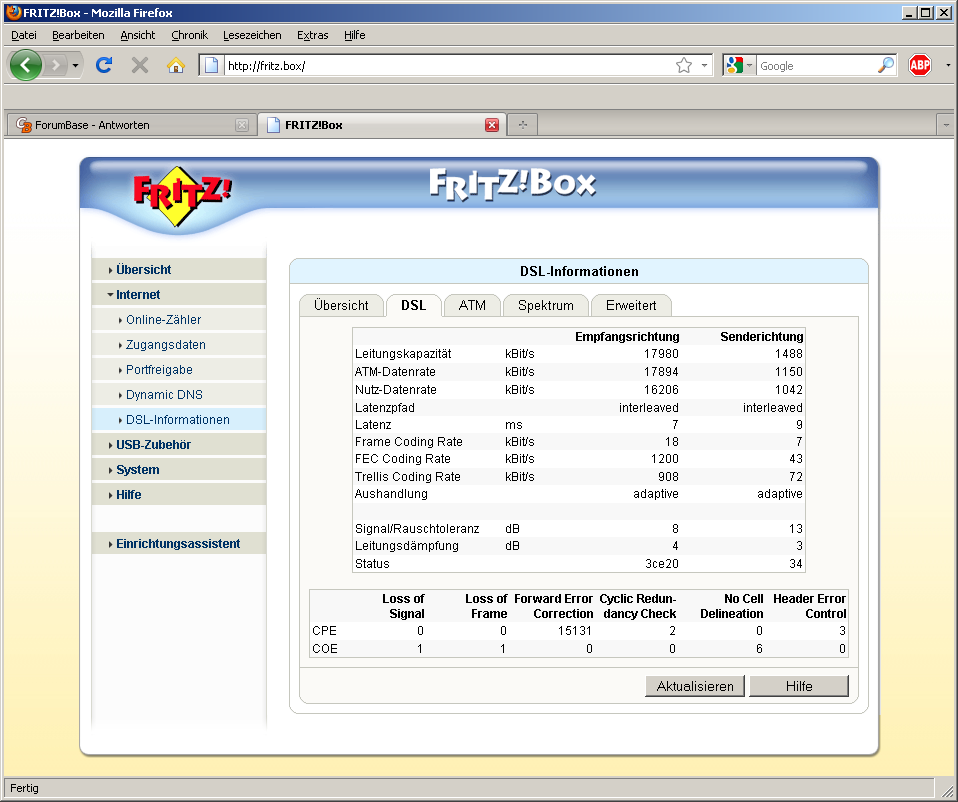Screen dimensions: 958x802
Task: Click the Fertig status bar text
Action: pyautogui.click(x=24, y=788)
